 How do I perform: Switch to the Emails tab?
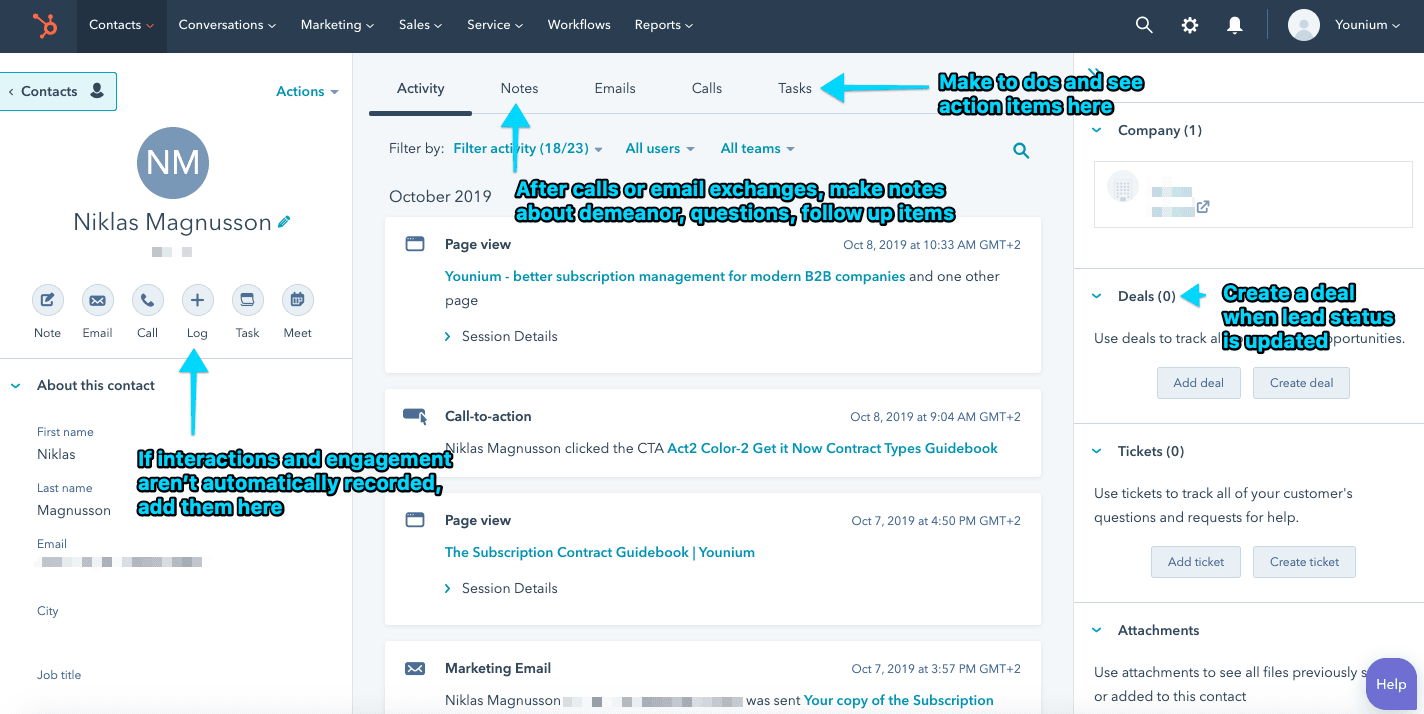click(615, 88)
